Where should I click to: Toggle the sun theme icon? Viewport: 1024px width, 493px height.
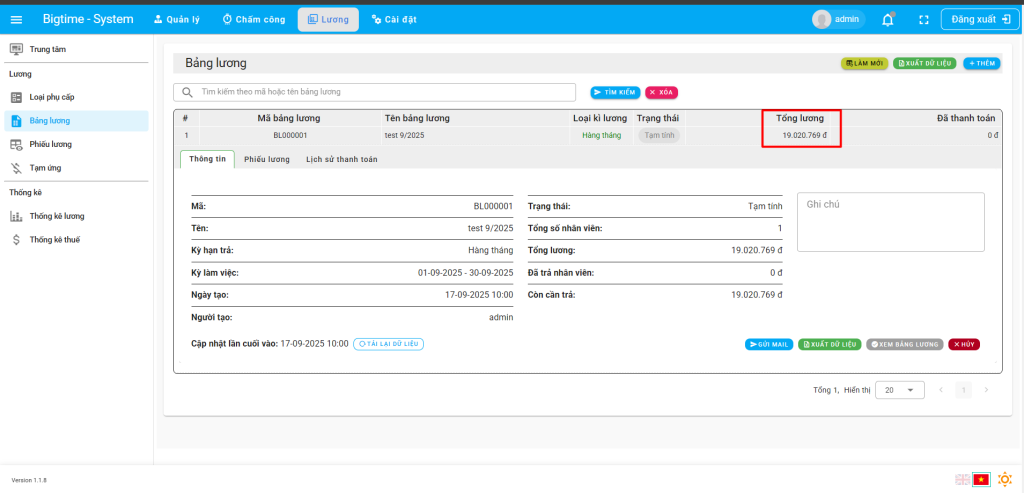pyautogui.click(x=1004, y=479)
